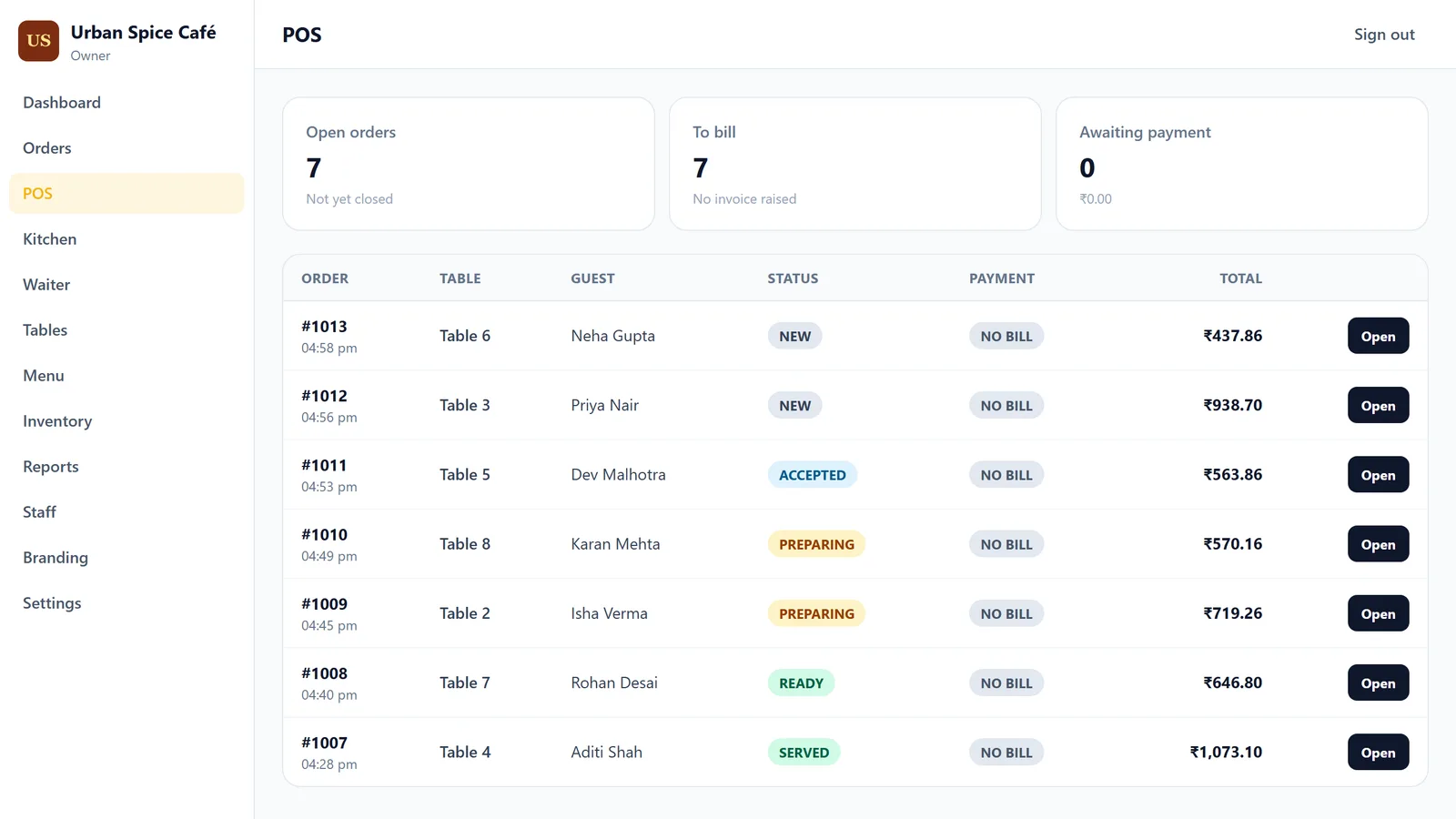Click NEW badge on order #1013
Viewport: 1456px width, 819px height.
tap(794, 336)
